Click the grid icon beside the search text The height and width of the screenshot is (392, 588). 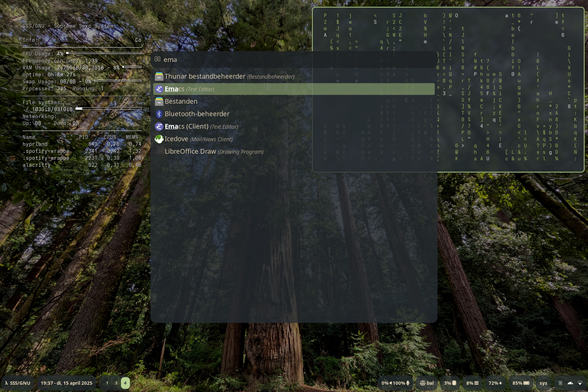[158, 59]
